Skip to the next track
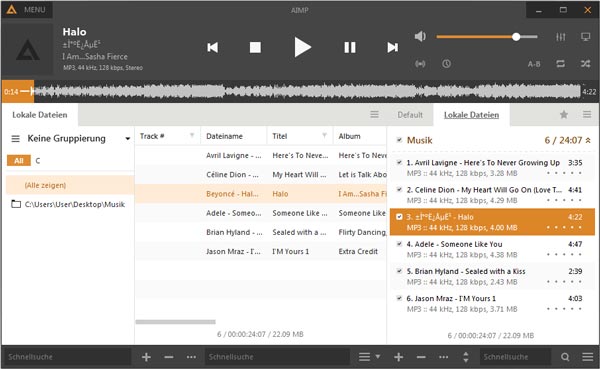This screenshot has width=600, height=369. click(x=393, y=47)
